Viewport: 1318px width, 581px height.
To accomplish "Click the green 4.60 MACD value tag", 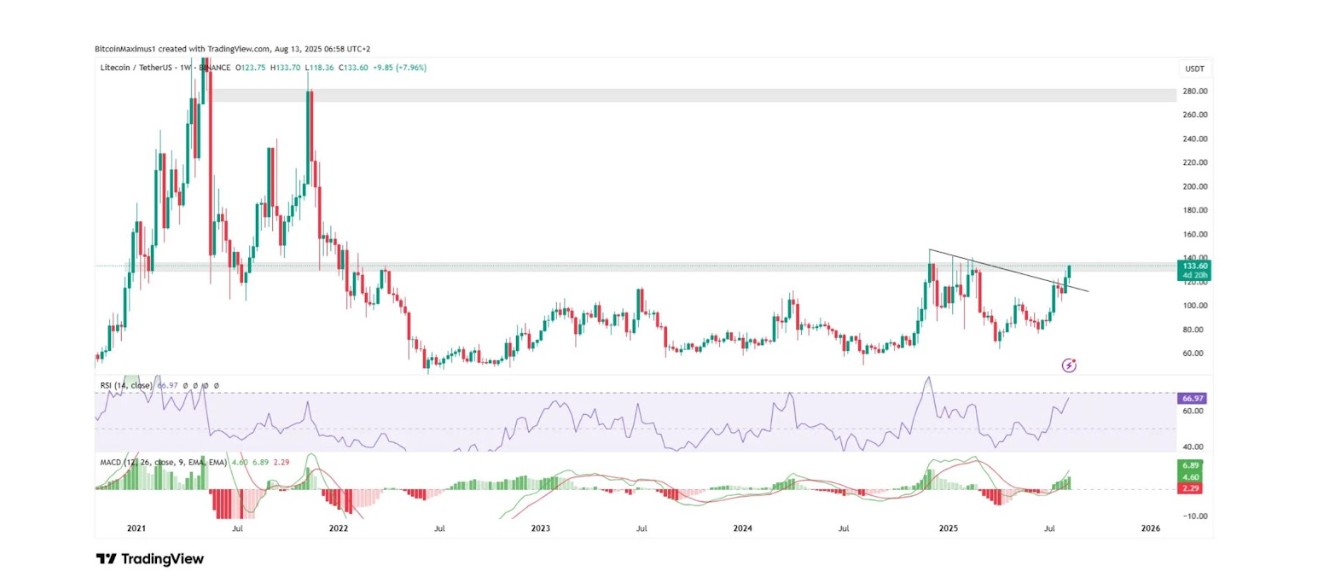I will click(1192, 477).
